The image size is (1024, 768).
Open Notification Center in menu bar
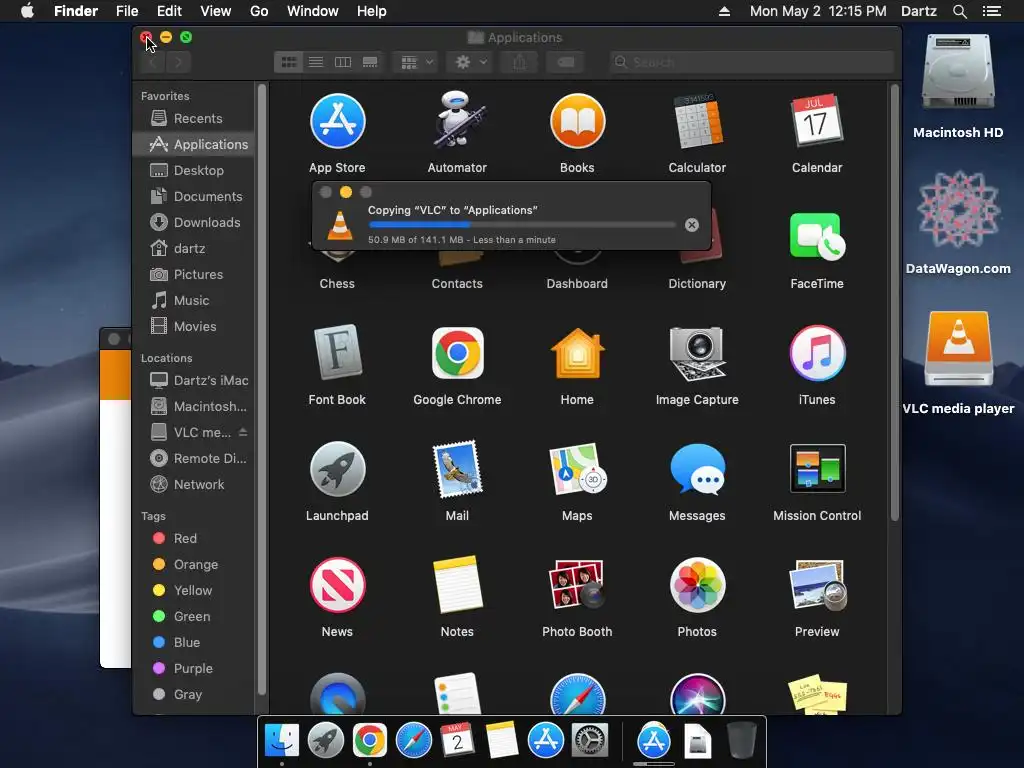(x=992, y=11)
